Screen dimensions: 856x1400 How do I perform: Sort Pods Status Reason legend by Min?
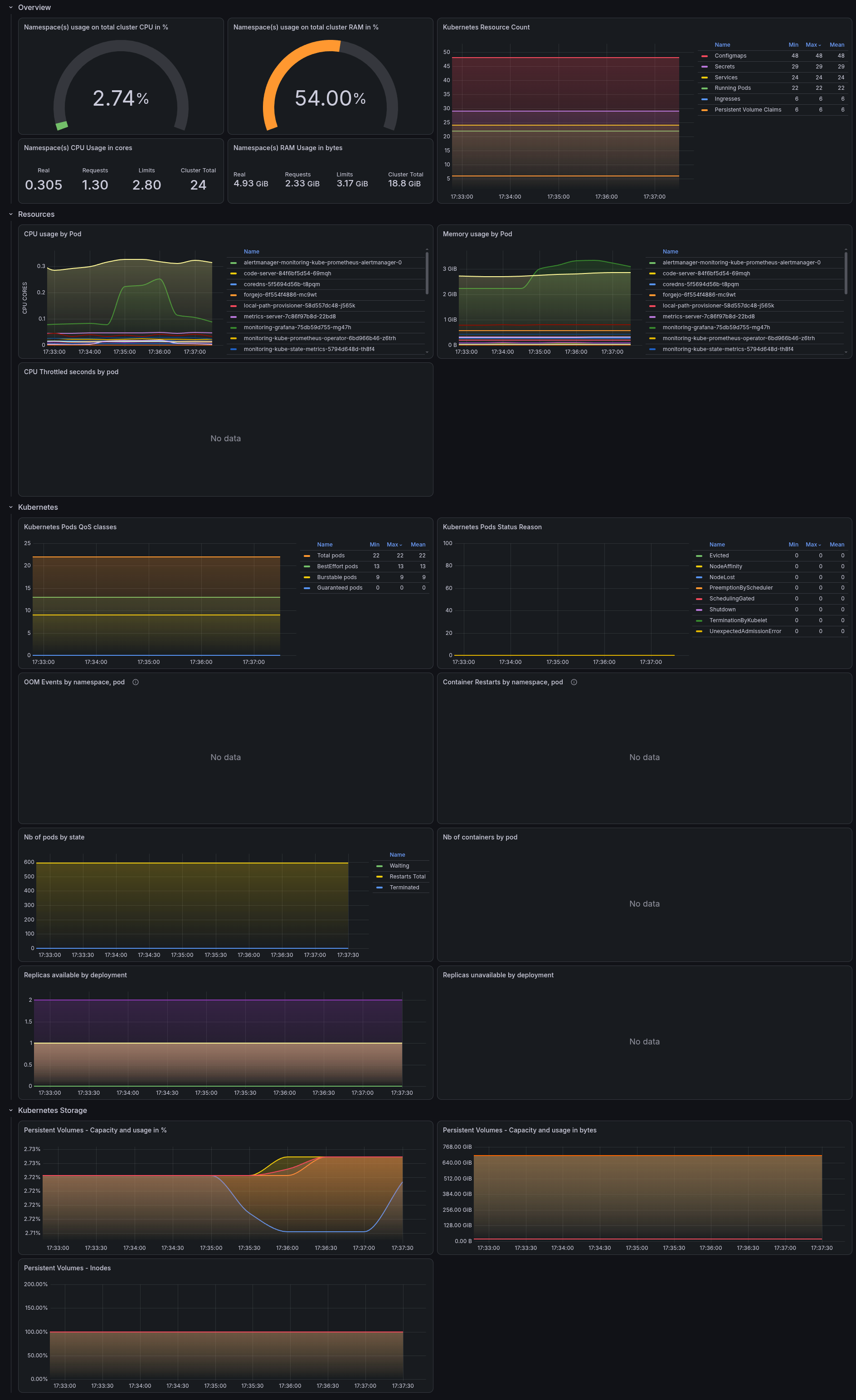(793, 545)
